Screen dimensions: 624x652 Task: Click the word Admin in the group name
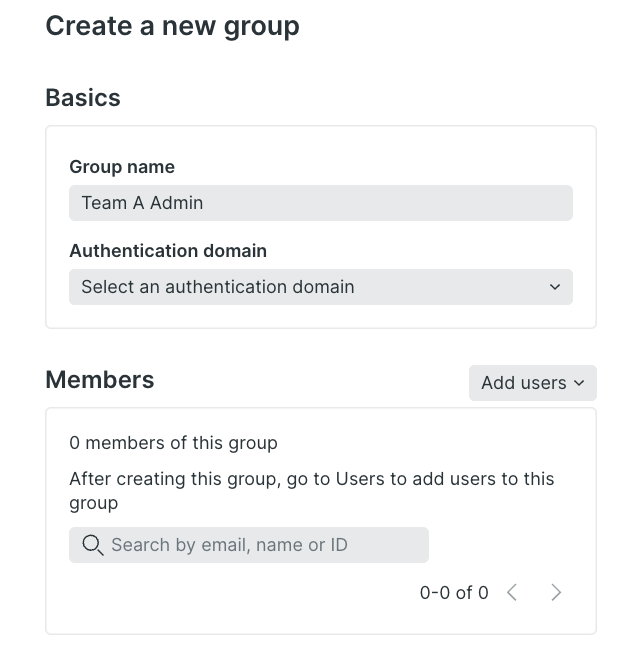pos(176,203)
